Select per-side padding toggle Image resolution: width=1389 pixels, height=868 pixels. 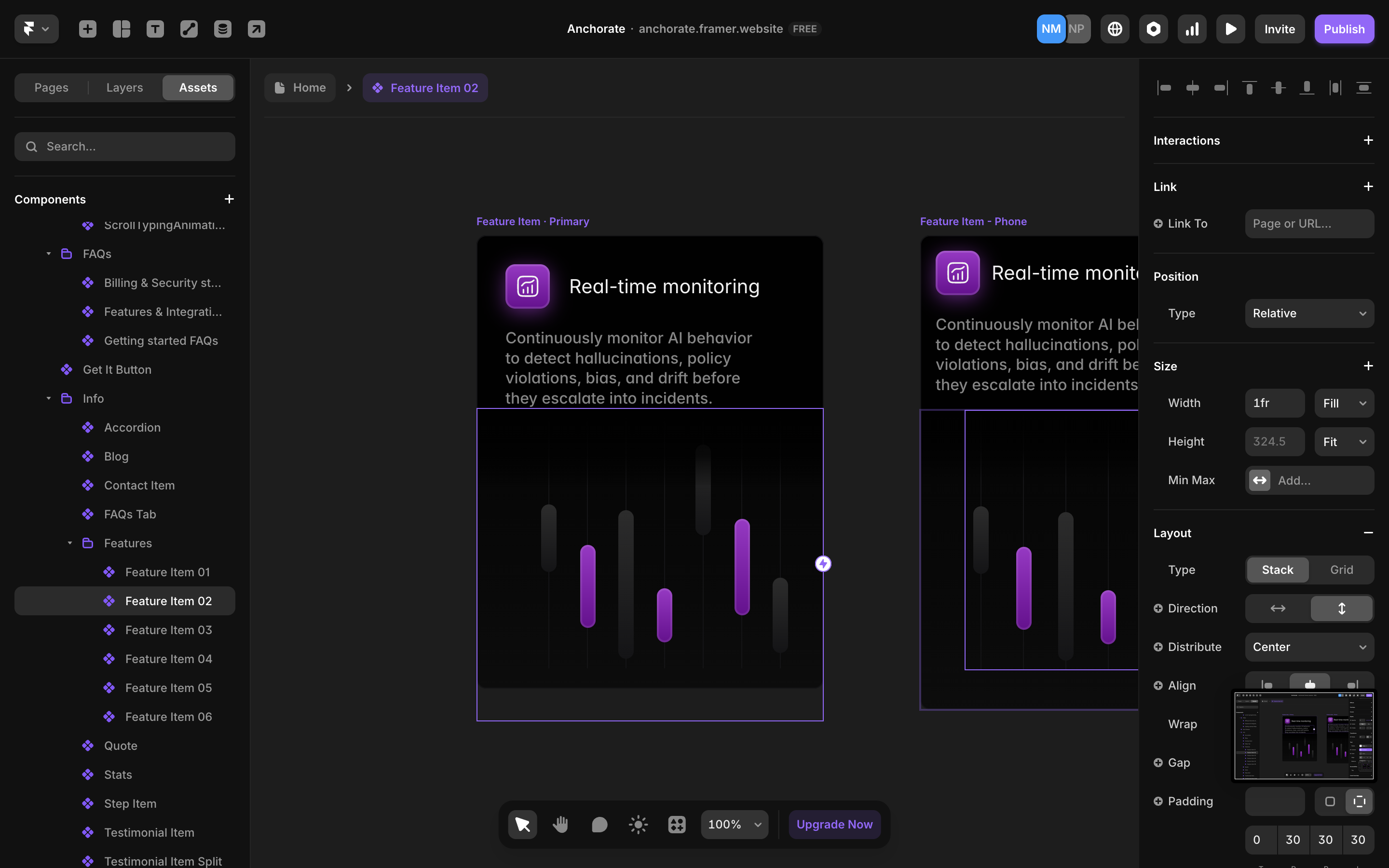(1359, 801)
